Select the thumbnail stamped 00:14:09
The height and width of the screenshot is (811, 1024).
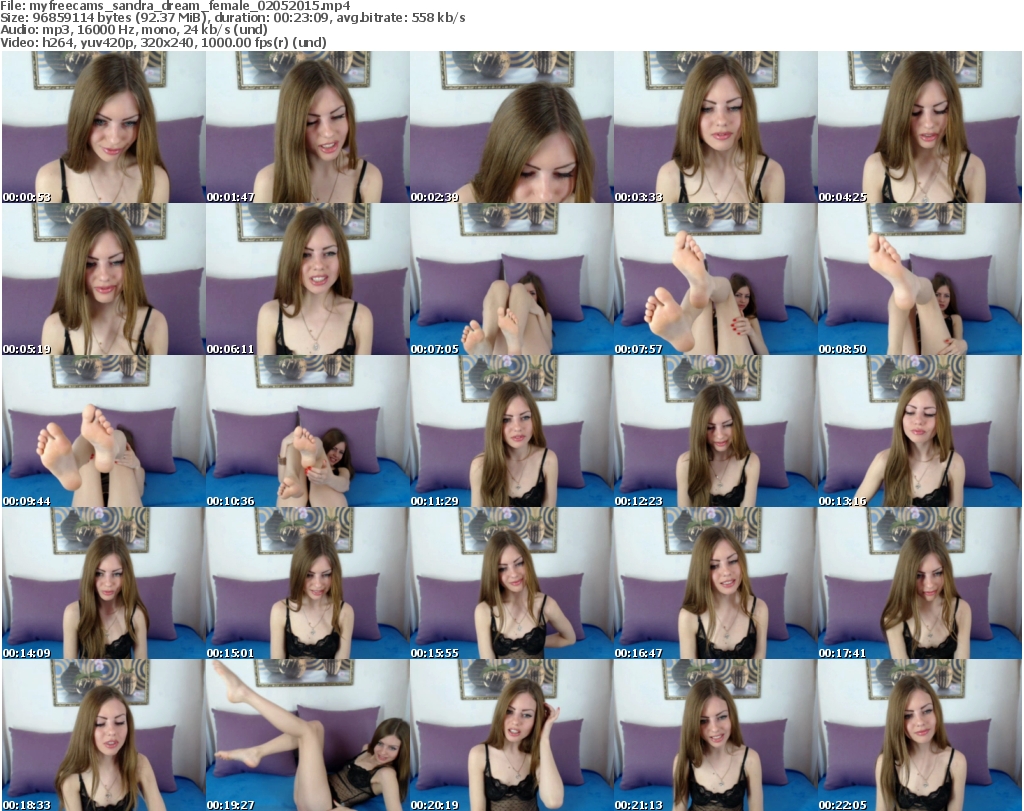tap(103, 583)
